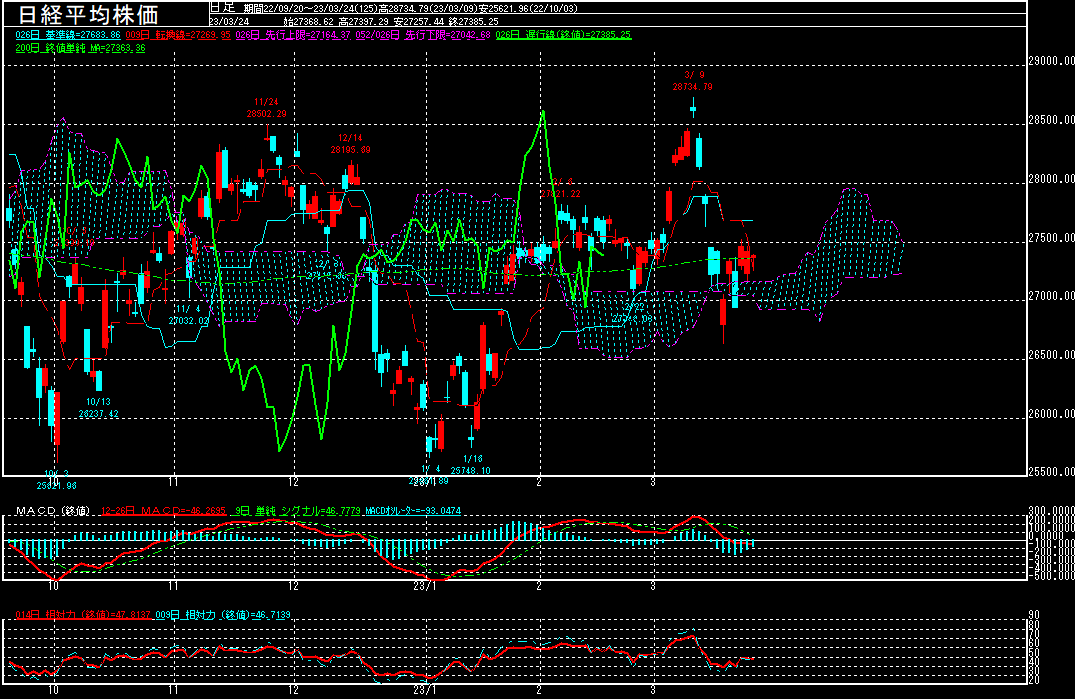Click the 29000.00 price axis label
Viewport: 1076px width, 699px height.
1051,61
